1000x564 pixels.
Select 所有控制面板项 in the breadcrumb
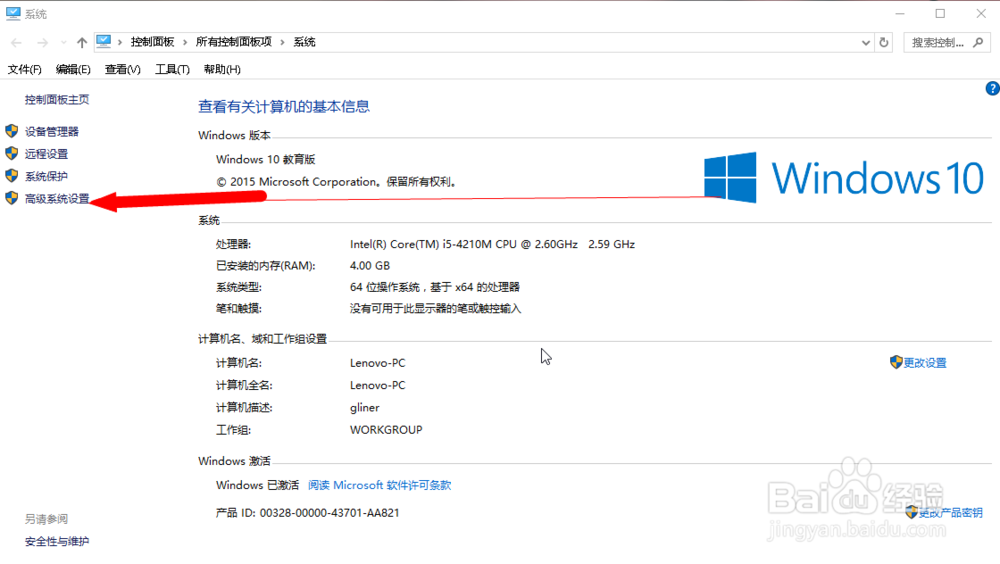pos(233,42)
